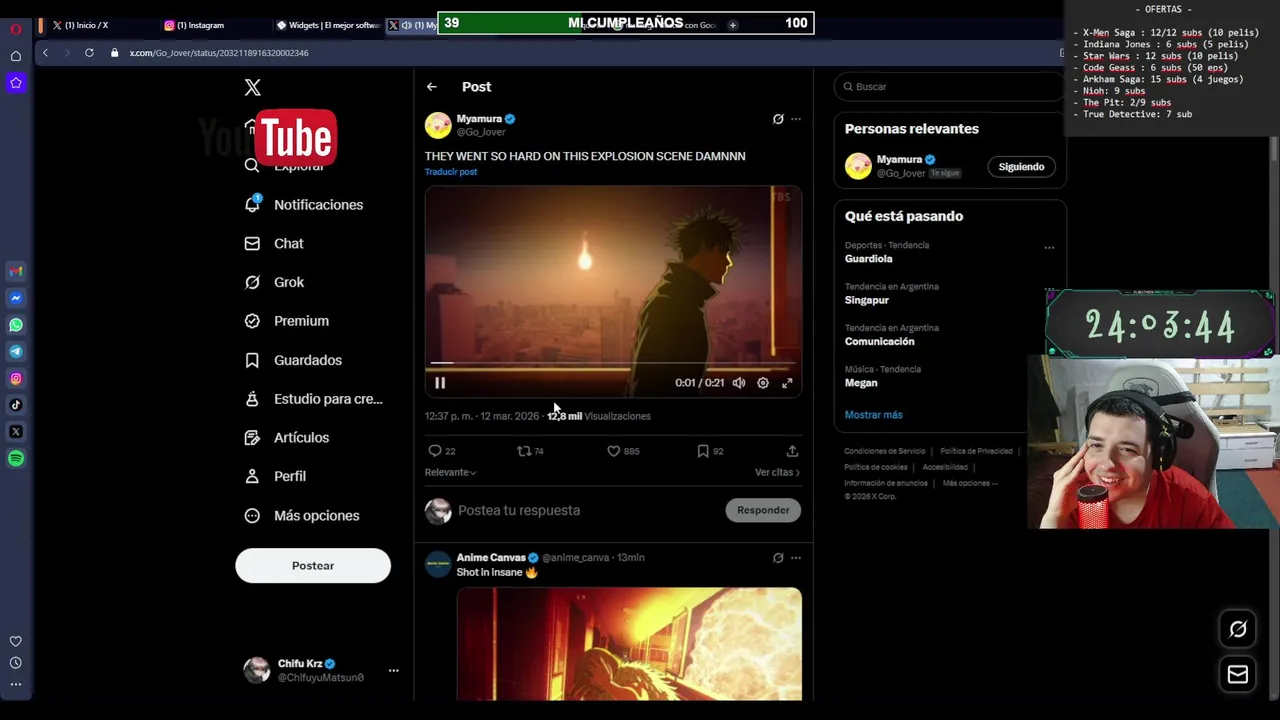Screen dimensions: 1280x720
Task: Open TikTok in the Opera sidebar
Action: click(x=16, y=405)
